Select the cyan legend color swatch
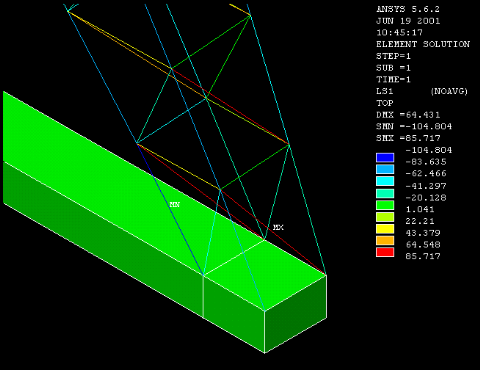The image size is (480, 370). point(385,181)
